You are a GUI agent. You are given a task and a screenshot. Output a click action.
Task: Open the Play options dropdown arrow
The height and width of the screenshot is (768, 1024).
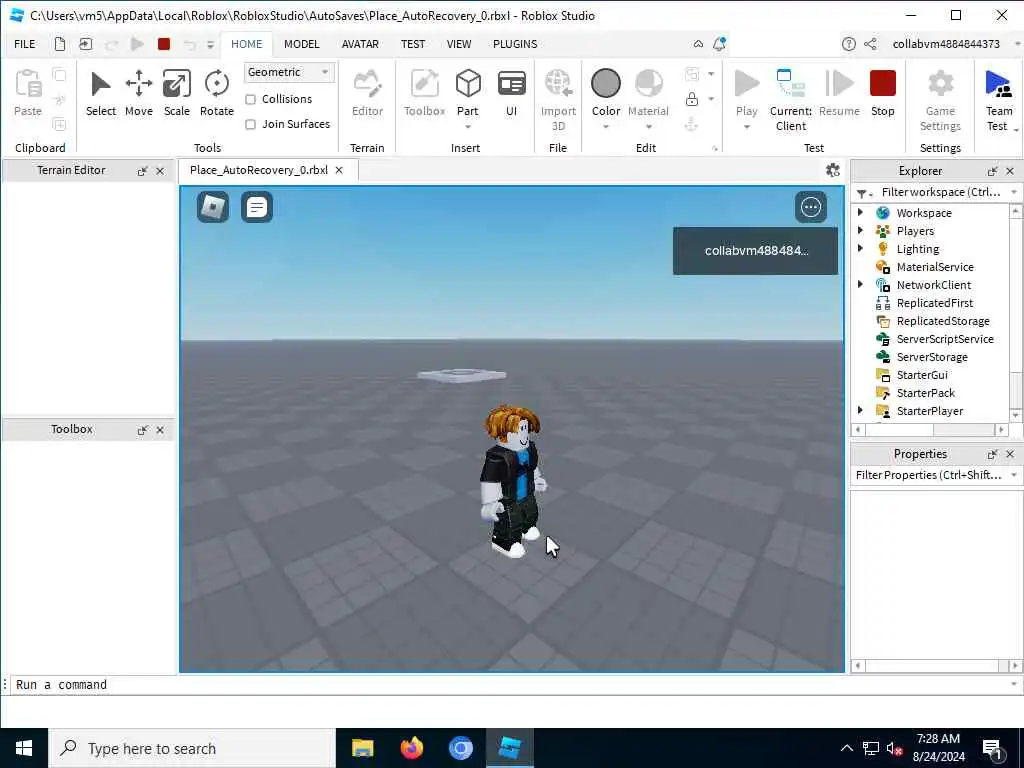pyautogui.click(x=746, y=127)
